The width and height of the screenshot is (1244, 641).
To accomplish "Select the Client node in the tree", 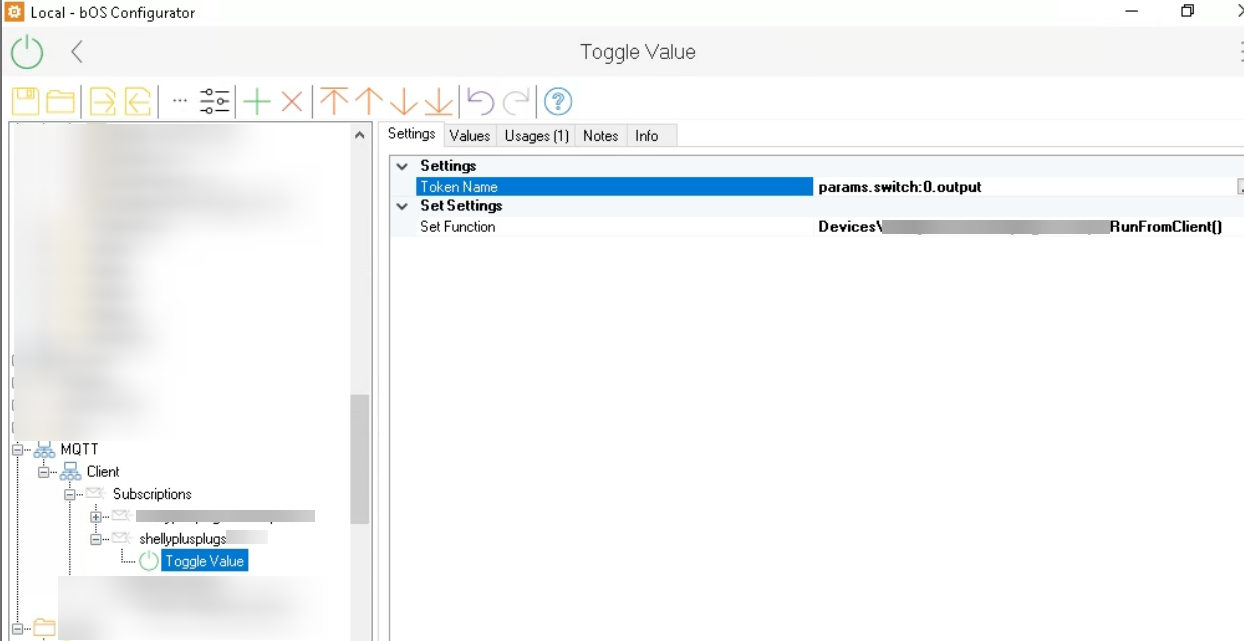I will 102,472.
